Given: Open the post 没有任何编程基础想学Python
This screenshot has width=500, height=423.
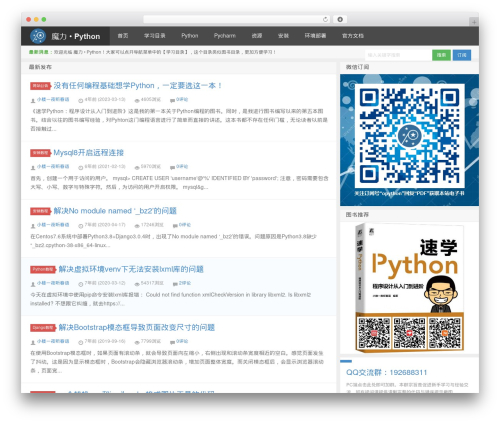Looking at the screenshot, I should [138, 86].
